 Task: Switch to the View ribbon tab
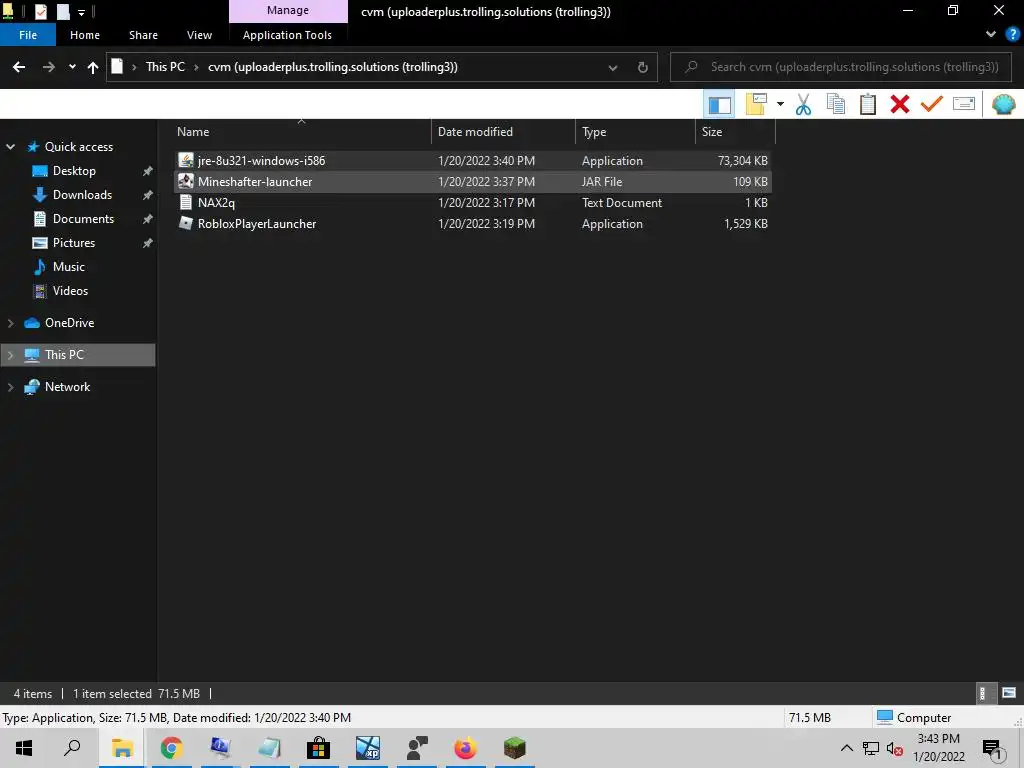coord(199,35)
